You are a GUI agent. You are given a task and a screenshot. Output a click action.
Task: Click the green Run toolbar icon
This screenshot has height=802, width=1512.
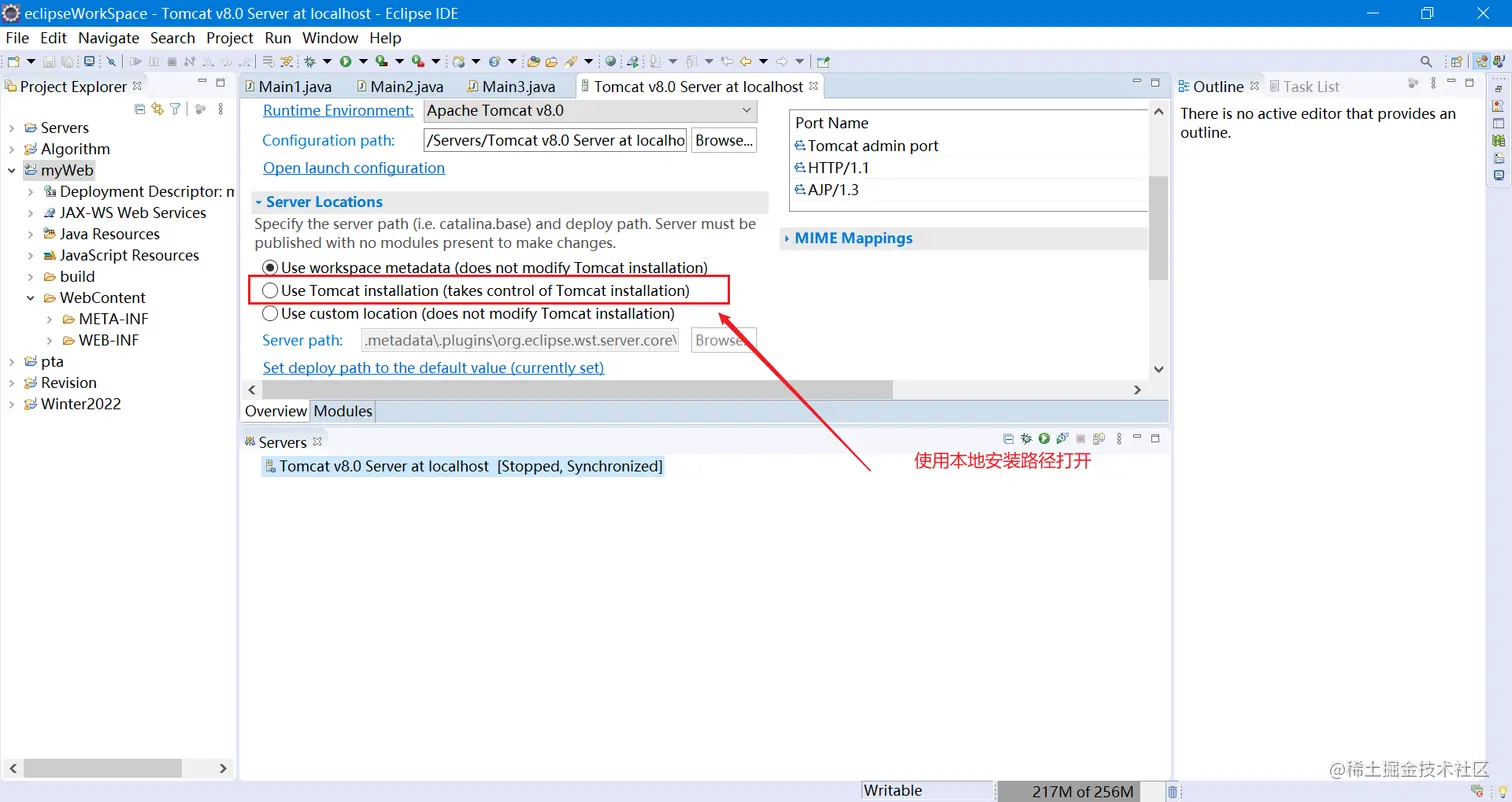346,61
